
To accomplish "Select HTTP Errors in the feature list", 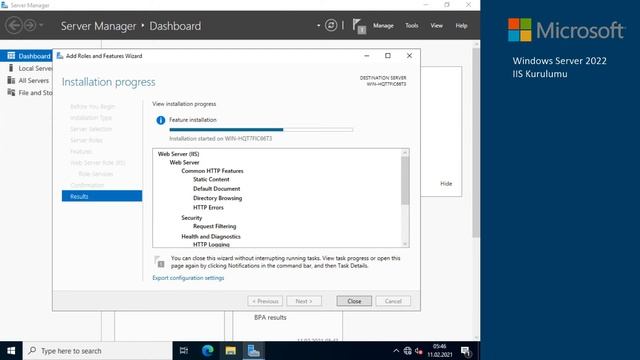I will [208, 207].
